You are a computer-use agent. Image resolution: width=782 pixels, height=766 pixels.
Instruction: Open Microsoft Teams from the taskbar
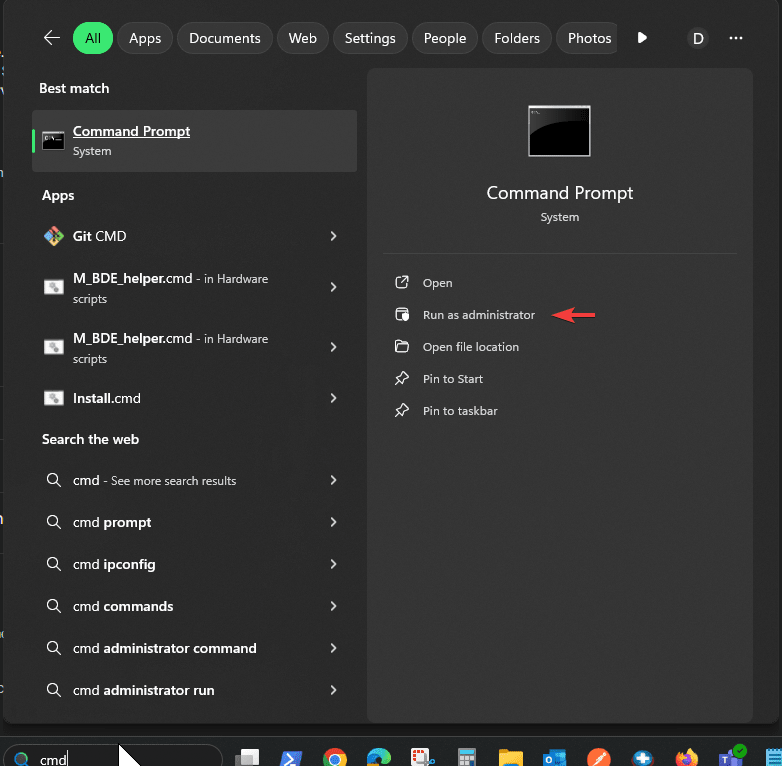click(731, 756)
